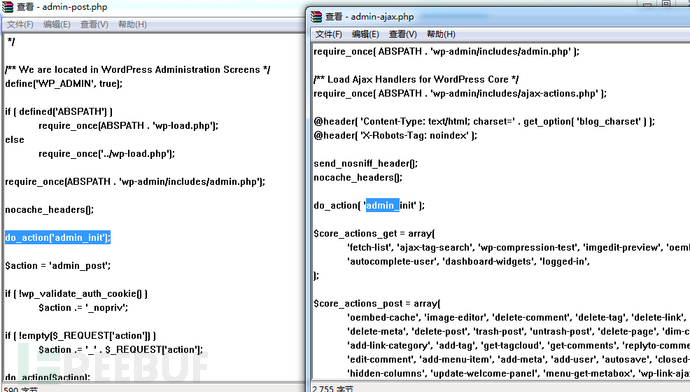This screenshot has width=690, height=392.
Task: Open 文件(F) menu in admin-ajax.php window
Action: click(x=329, y=34)
